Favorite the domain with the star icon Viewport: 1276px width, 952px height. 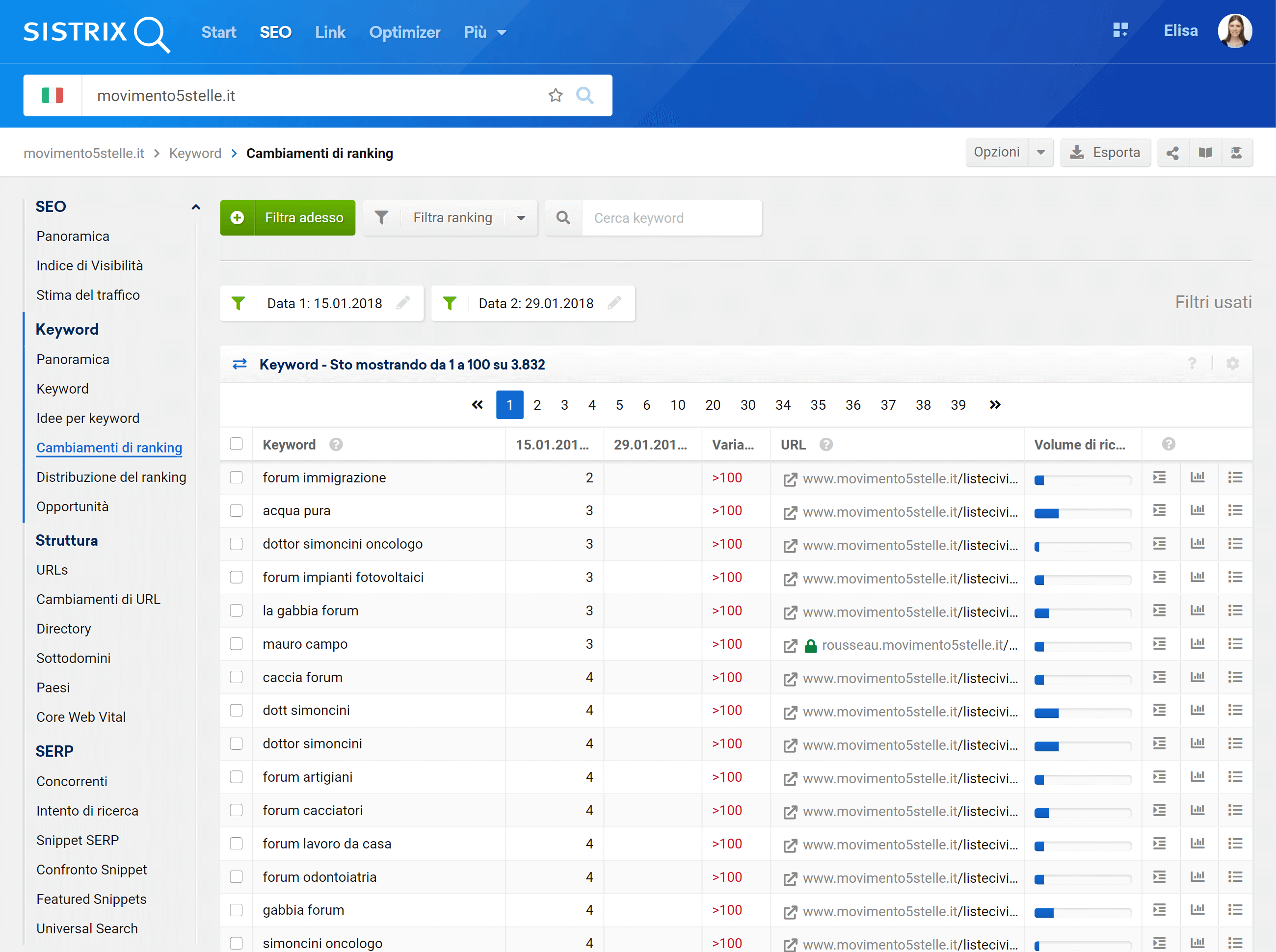555,95
